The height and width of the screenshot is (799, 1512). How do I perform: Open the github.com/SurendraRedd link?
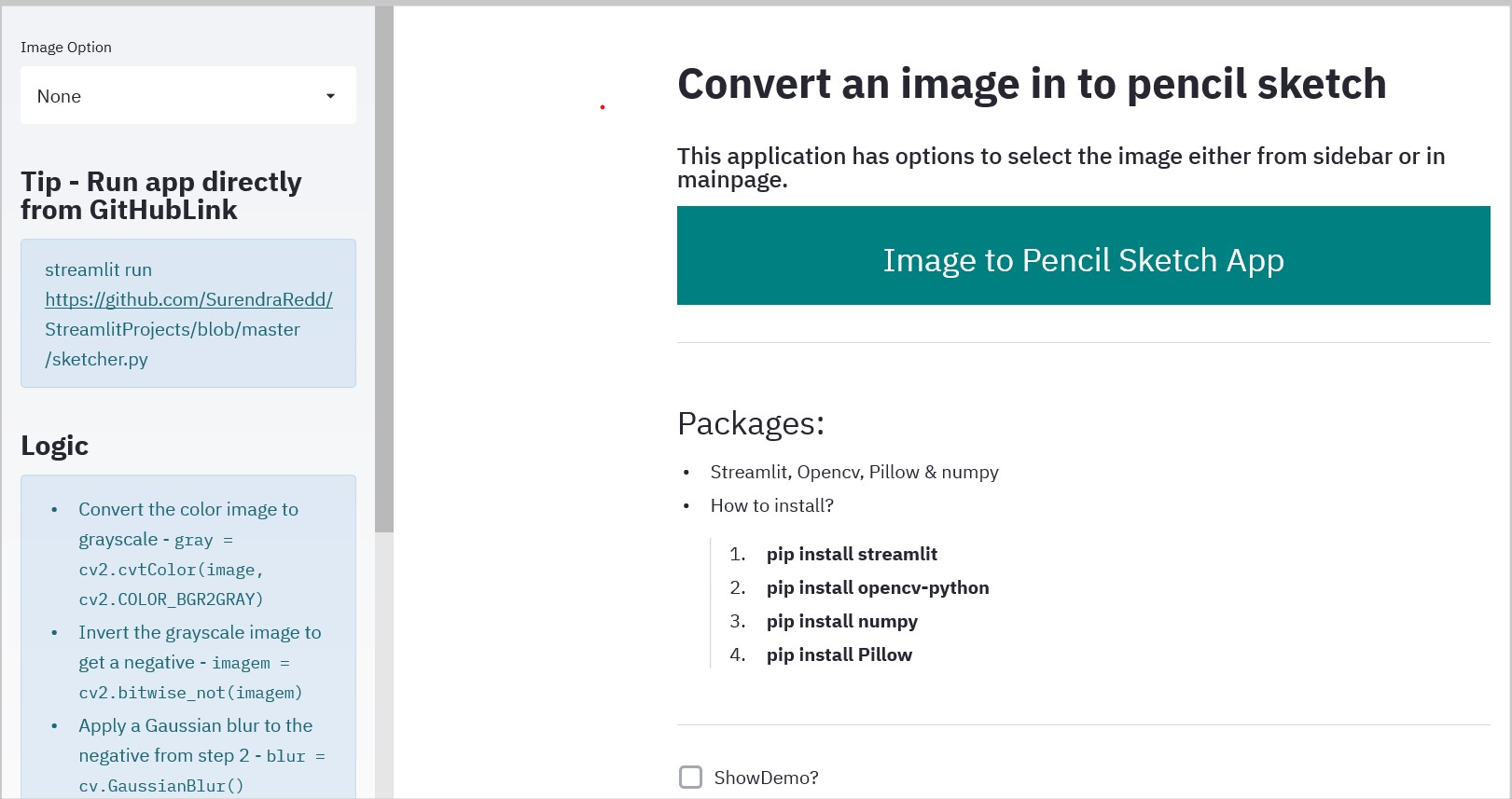pos(188,299)
